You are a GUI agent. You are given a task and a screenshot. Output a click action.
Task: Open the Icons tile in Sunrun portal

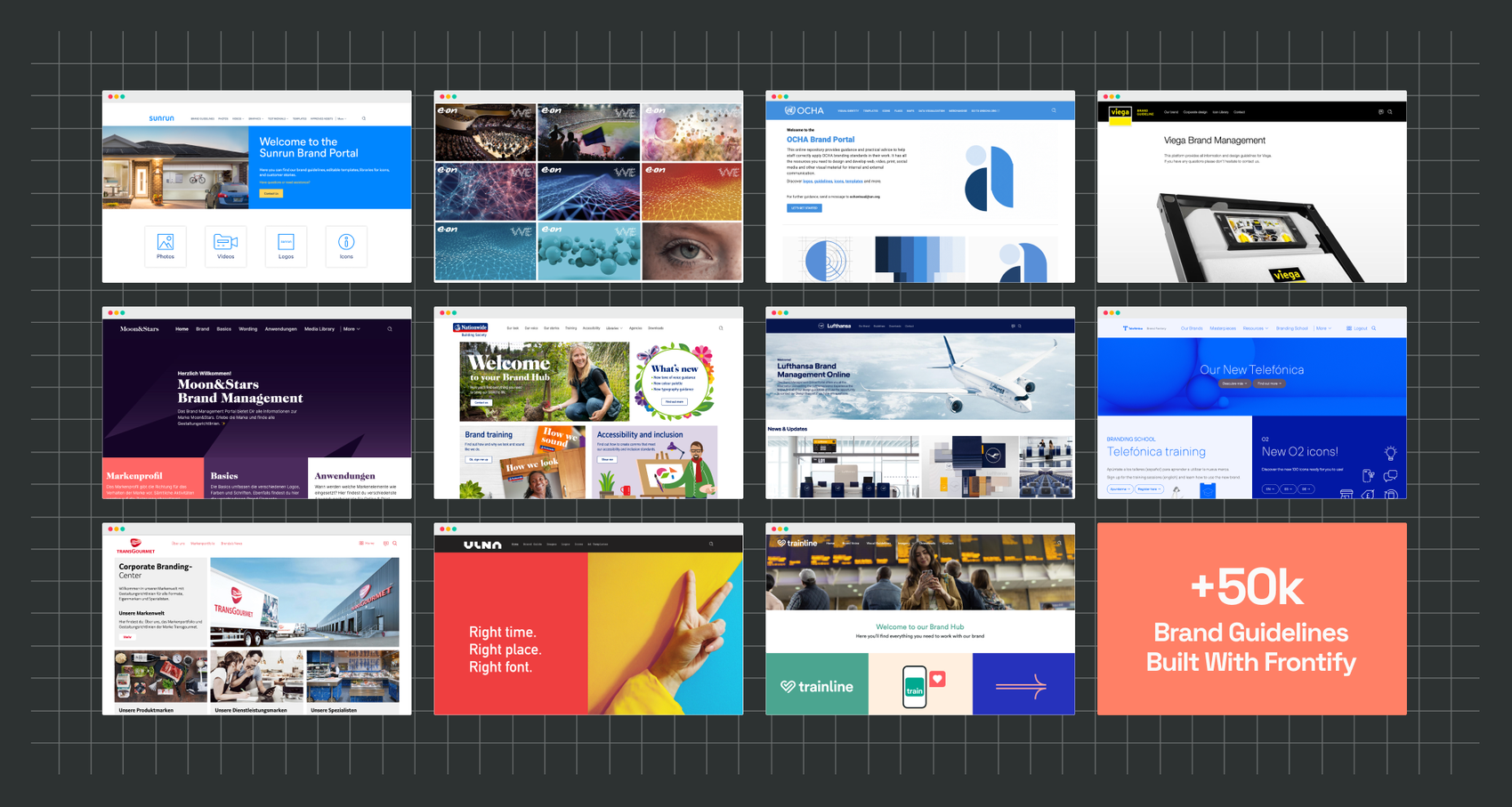click(x=346, y=246)
